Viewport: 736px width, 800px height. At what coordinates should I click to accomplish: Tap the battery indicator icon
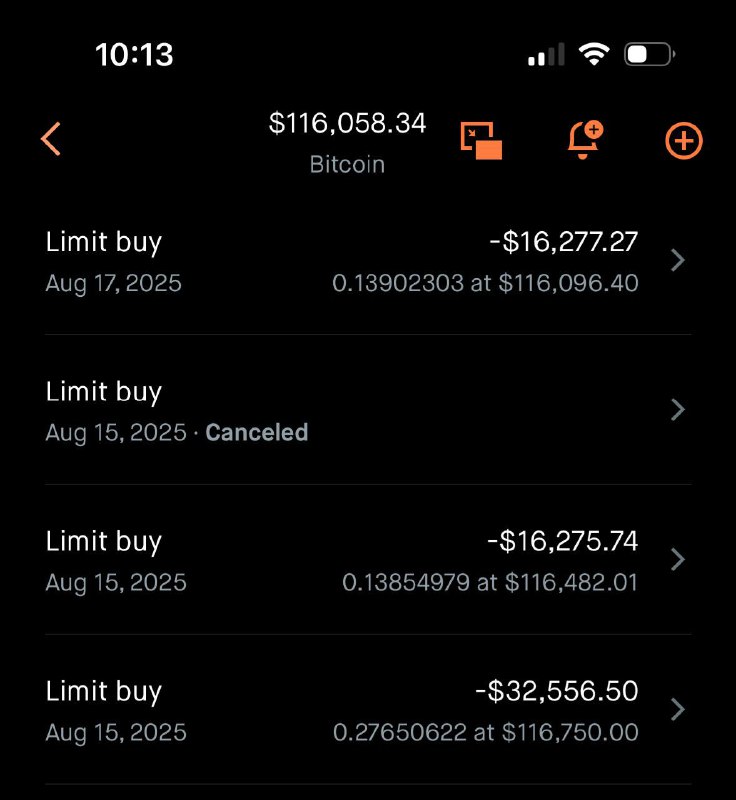(x=650, y=54)
